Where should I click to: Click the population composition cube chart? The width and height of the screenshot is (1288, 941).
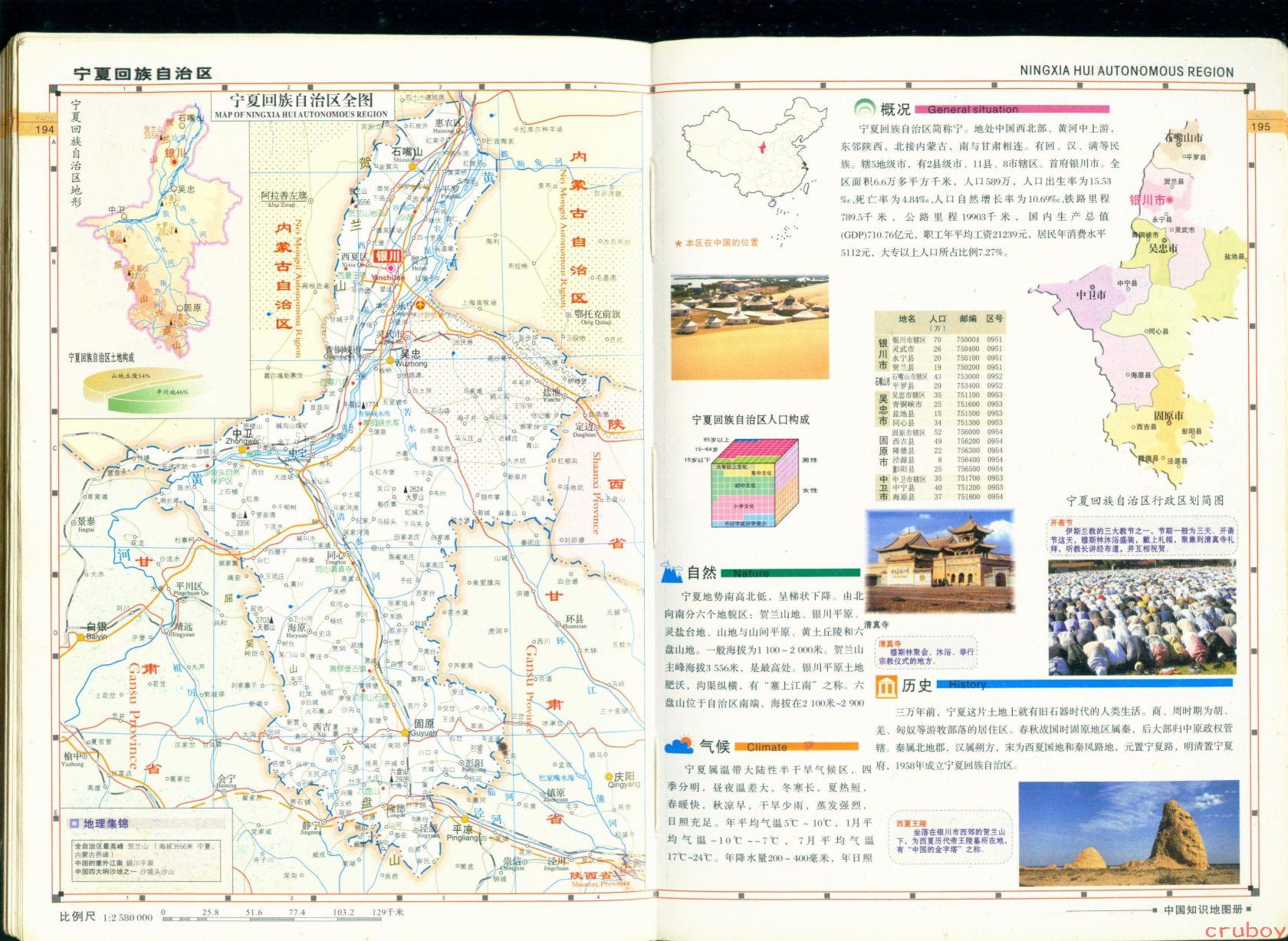click(x=757, y=483)
